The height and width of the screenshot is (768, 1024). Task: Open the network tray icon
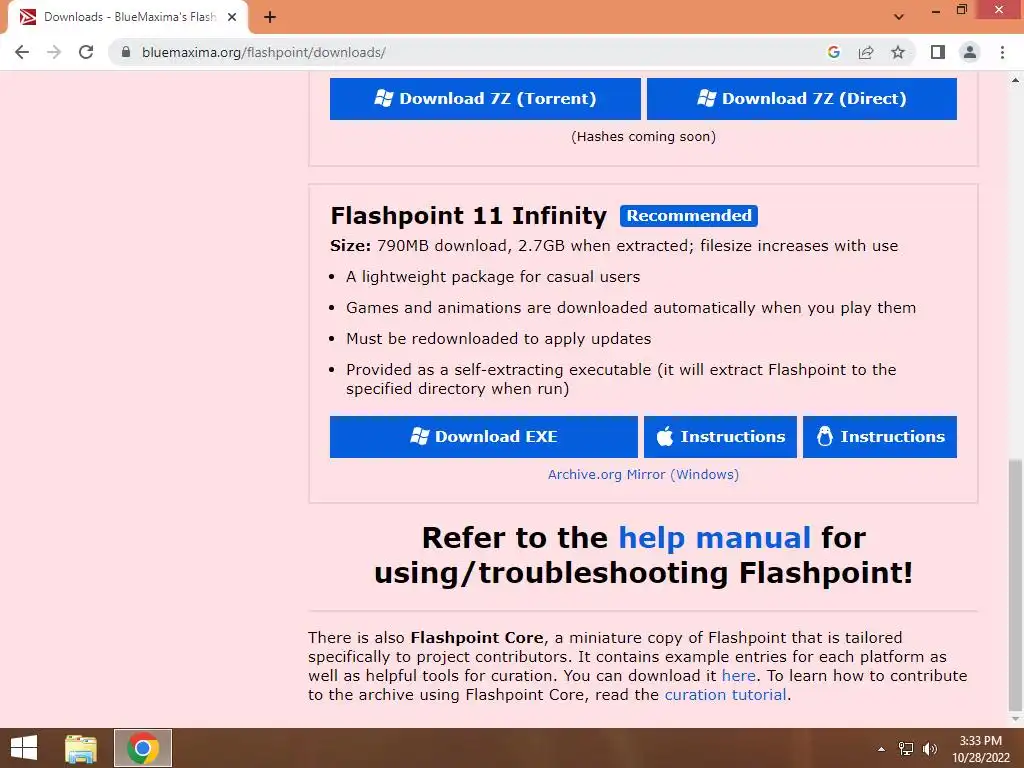click(x=906, y=749)
